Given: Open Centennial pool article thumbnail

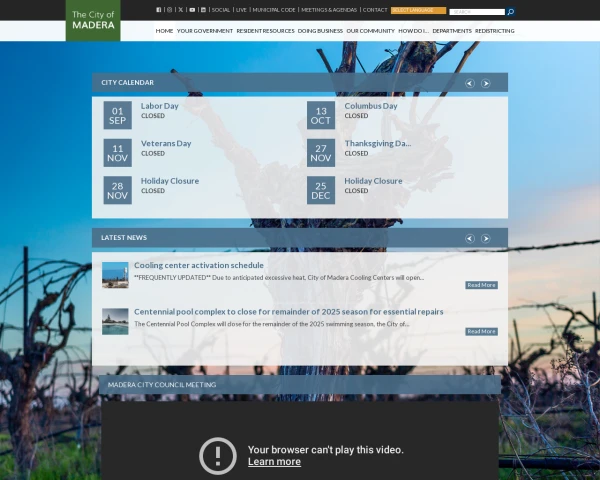Looking at the screenshot, I should [115, 322].
